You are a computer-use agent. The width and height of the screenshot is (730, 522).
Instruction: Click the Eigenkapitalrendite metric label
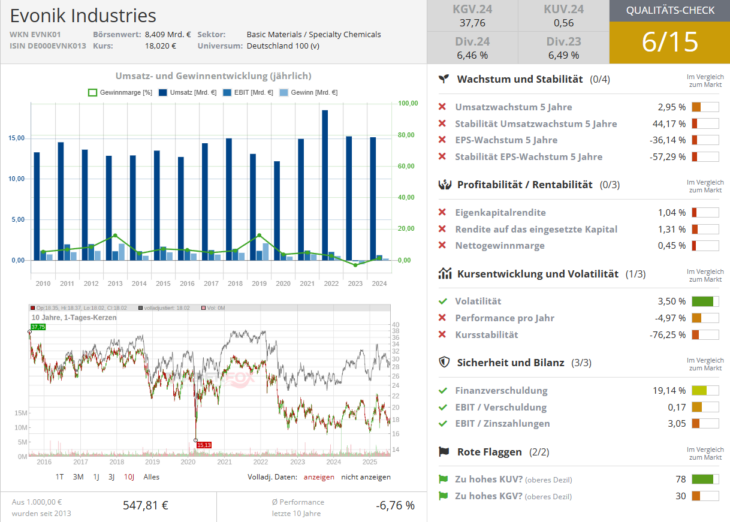500,212
